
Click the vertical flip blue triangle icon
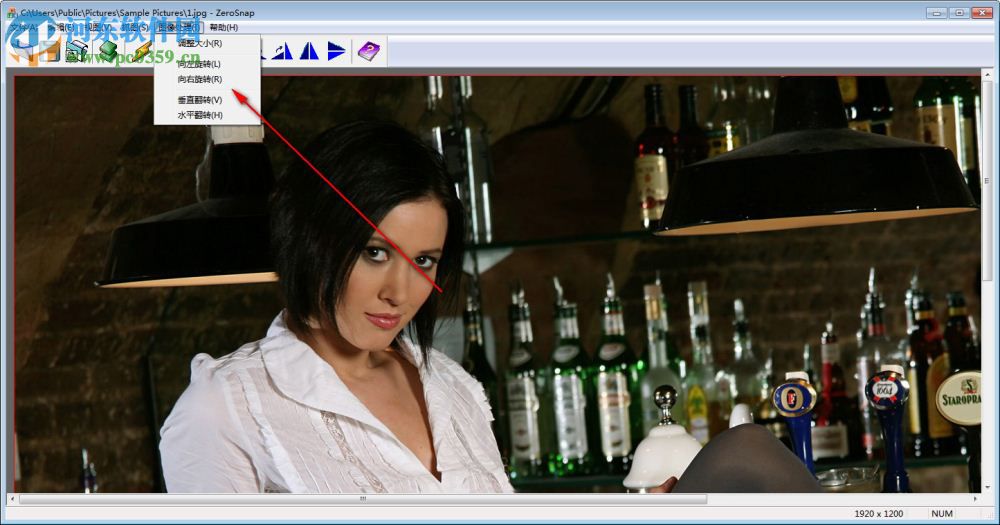(336, 51)
